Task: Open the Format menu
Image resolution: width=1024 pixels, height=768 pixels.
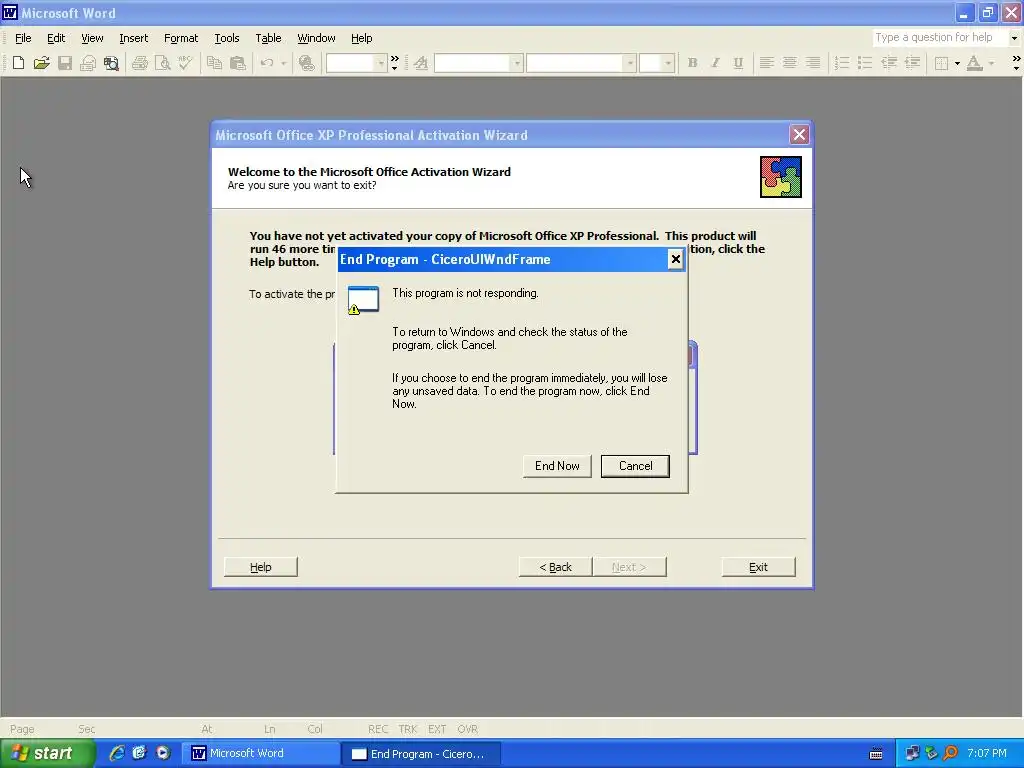Action: 181,38
